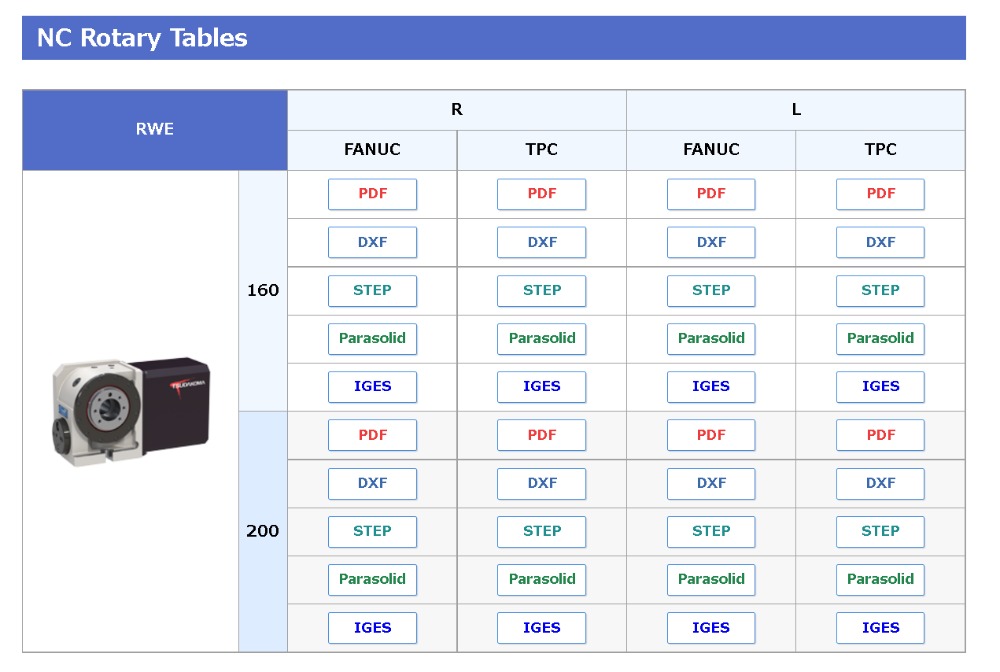Screen dimensions: 1000x672
Task: Open STEP file for 160 L FANUC
Action: (x=711, y=291)
